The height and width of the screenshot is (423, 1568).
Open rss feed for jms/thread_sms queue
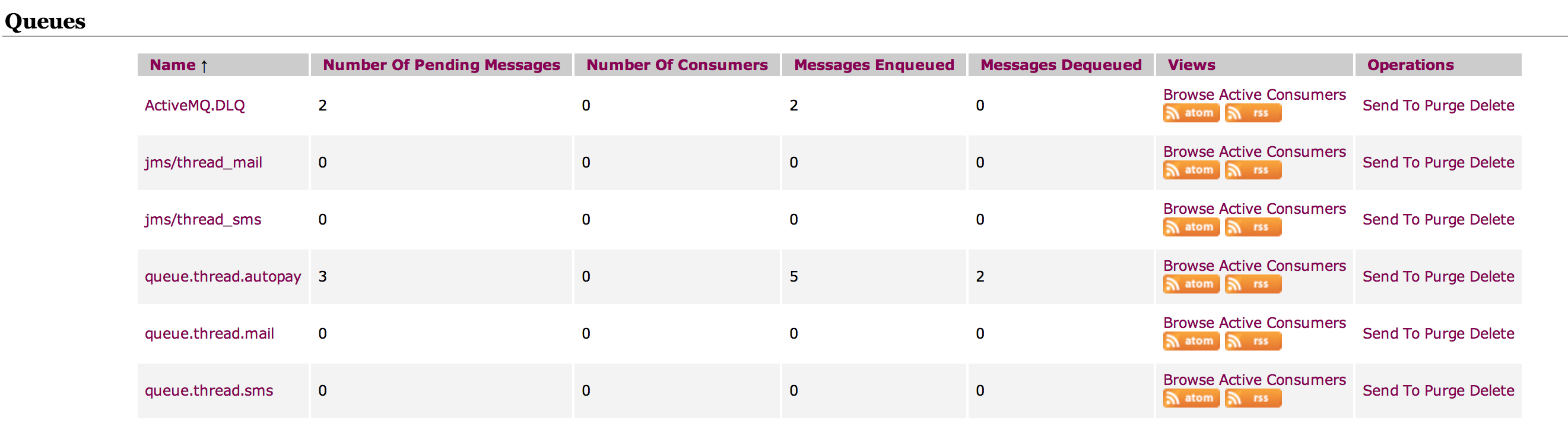[1253, 228]
